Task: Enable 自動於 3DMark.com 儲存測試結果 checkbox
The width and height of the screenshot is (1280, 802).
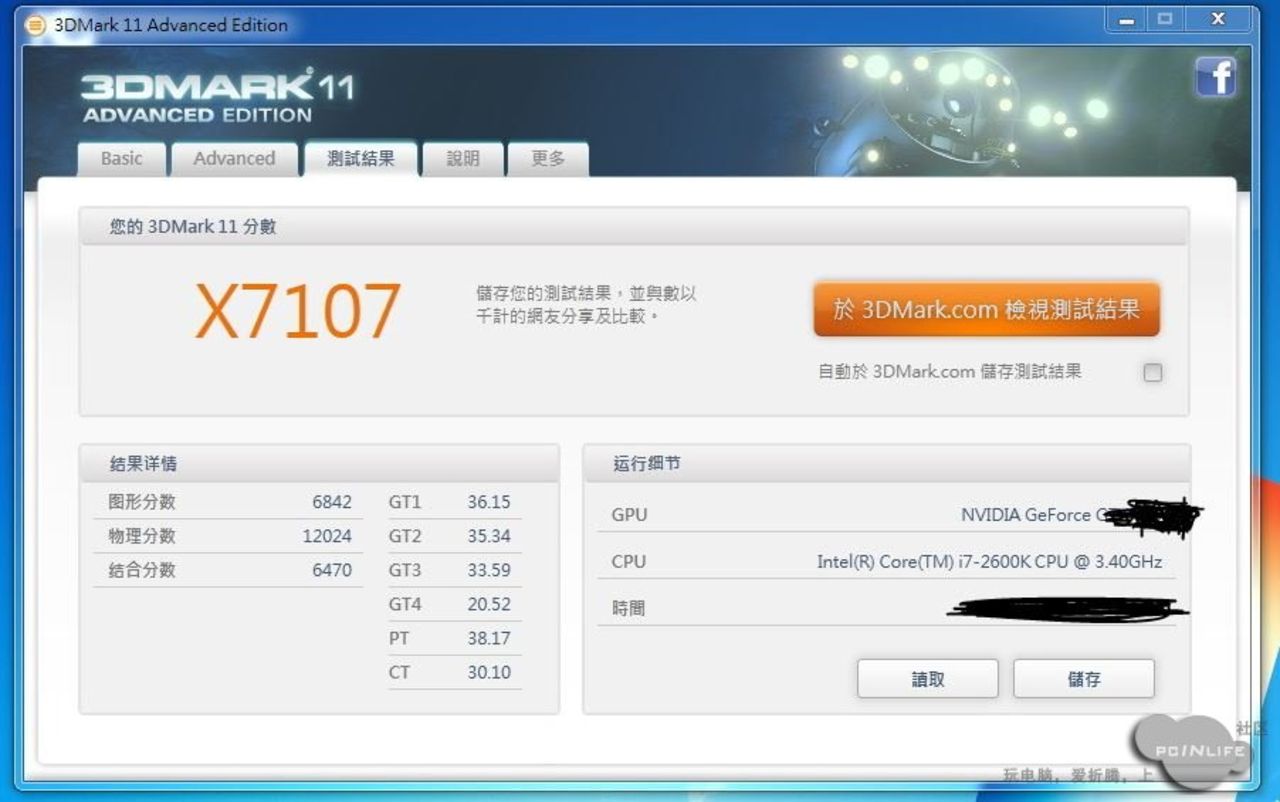Action: tap(1152, 372)
